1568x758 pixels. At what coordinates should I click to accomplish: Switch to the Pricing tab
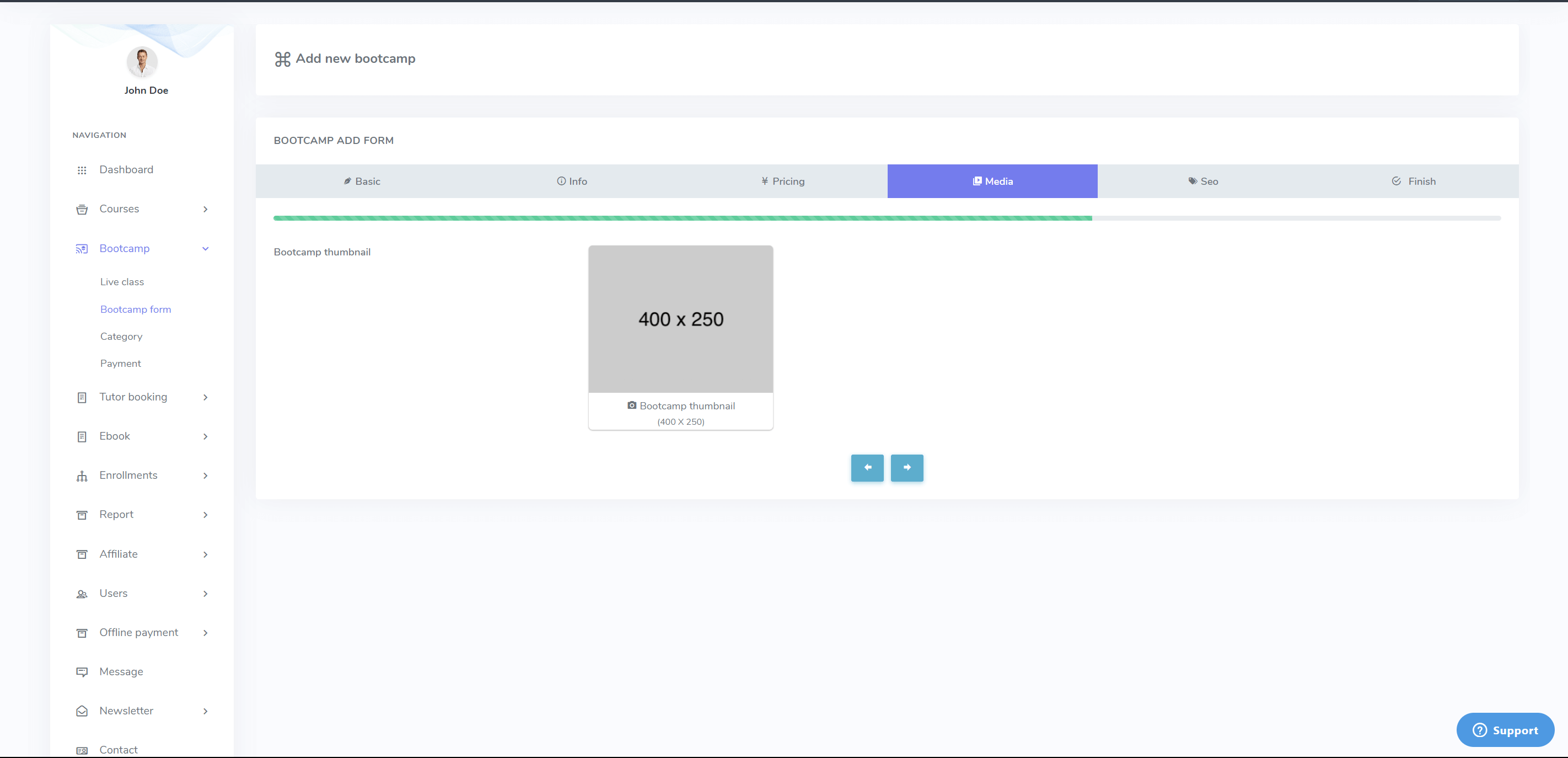(782, 182)
